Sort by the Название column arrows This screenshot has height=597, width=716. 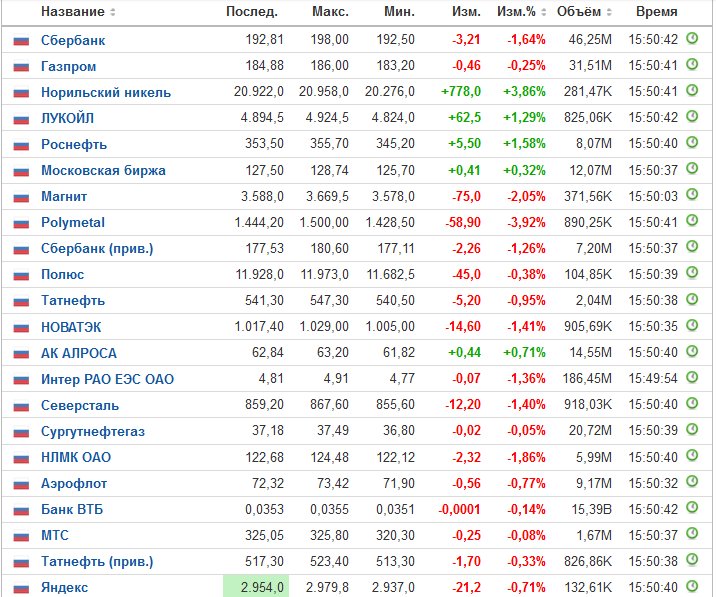(x=112, y=12)
